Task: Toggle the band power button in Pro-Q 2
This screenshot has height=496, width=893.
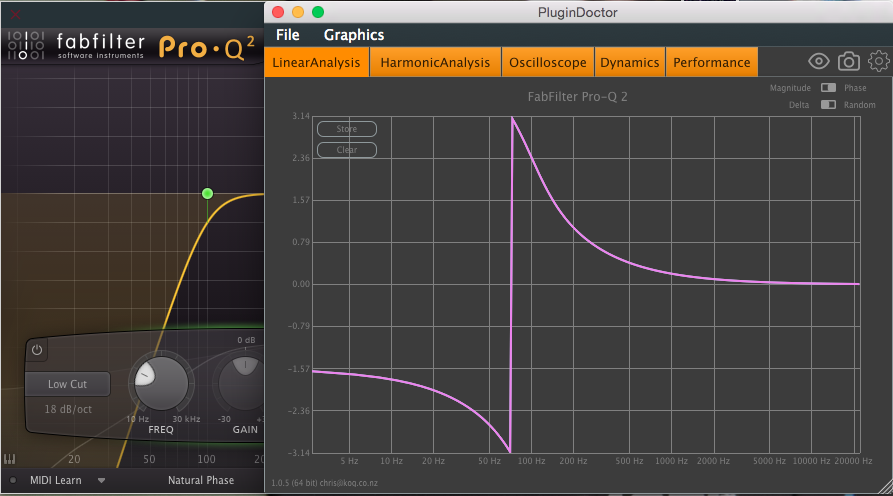Action: click(37, 350)
